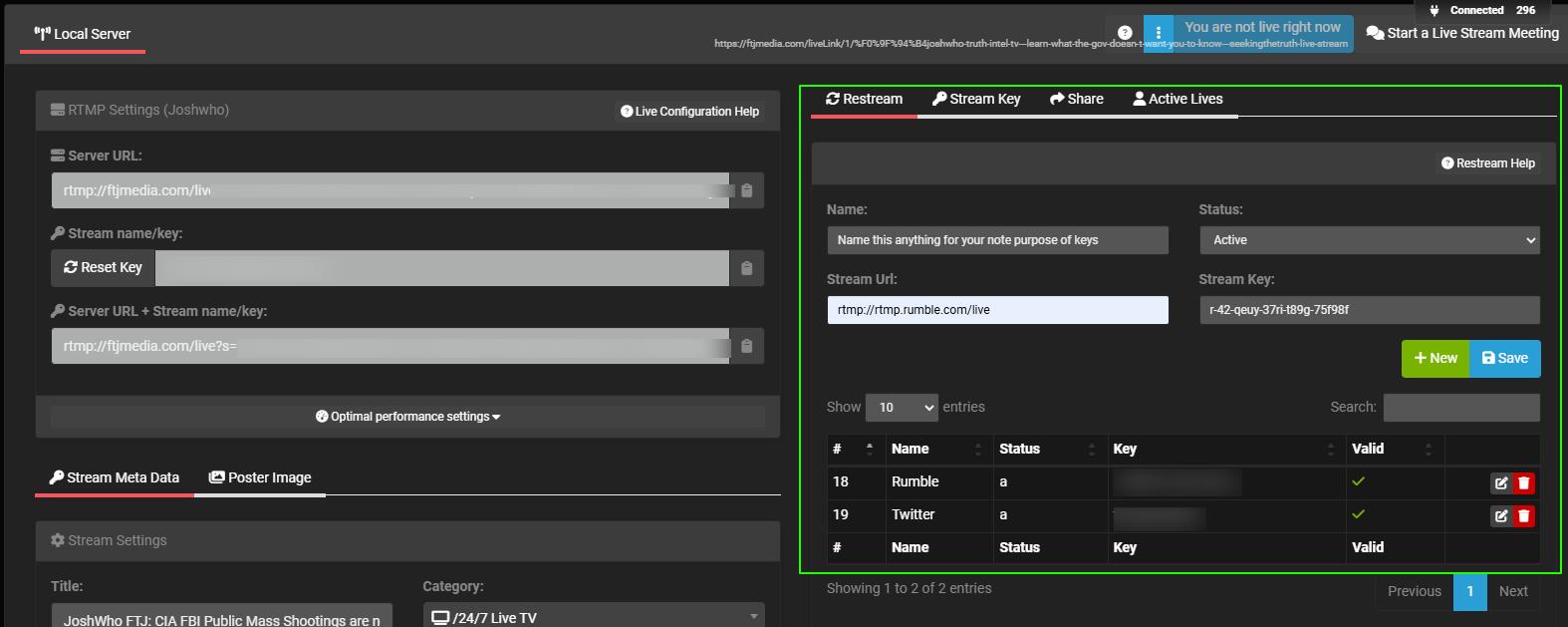Click the green New restream button
The image size is (1568, 627).
1435,359
